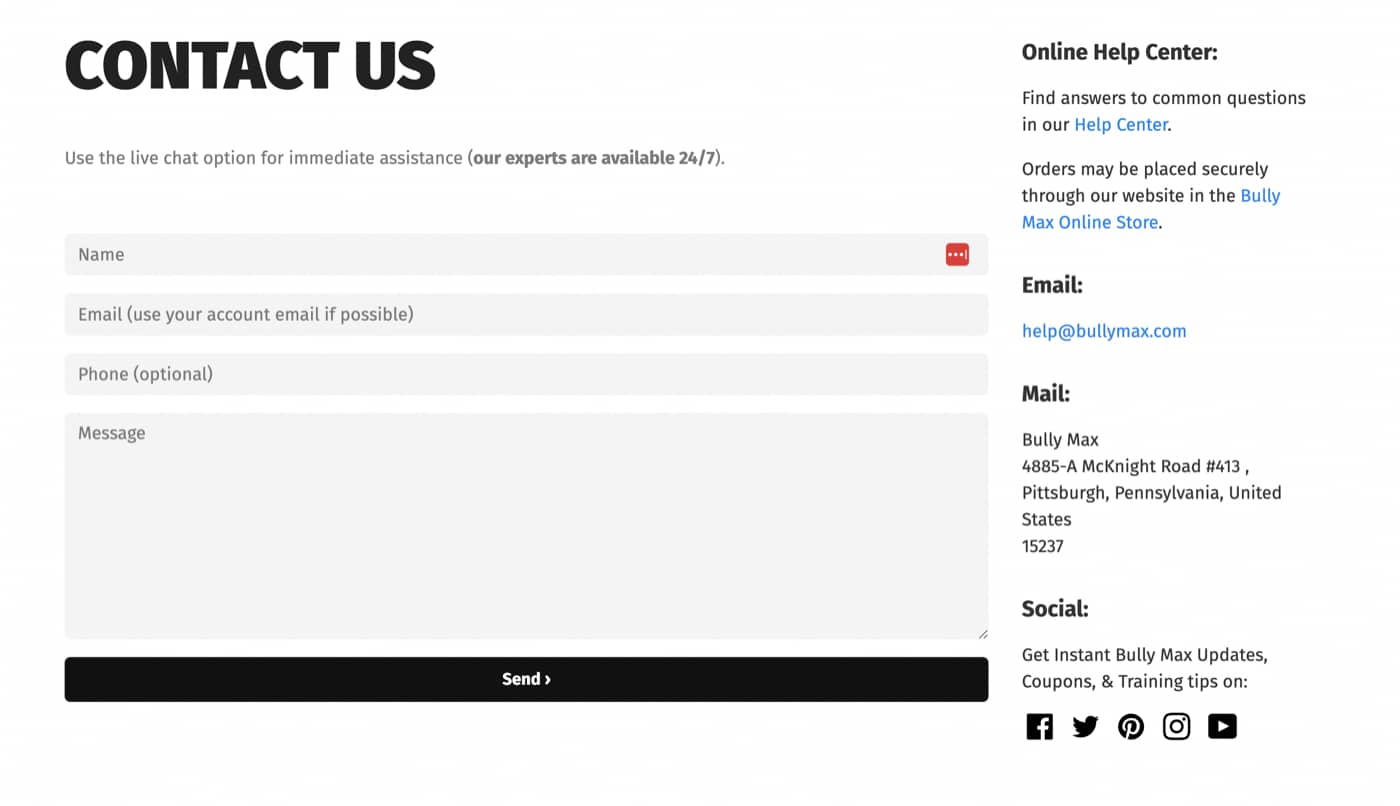Grab the Message box resize handle
This screenshot has height=806, width=1400.
tap(983, 633)
